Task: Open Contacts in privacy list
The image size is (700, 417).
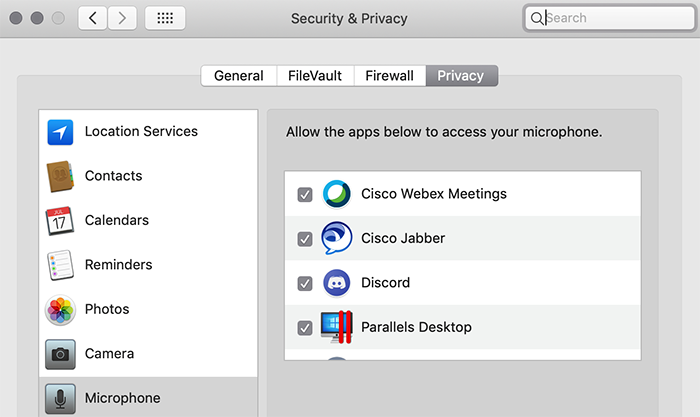Action: coord(148,176)
